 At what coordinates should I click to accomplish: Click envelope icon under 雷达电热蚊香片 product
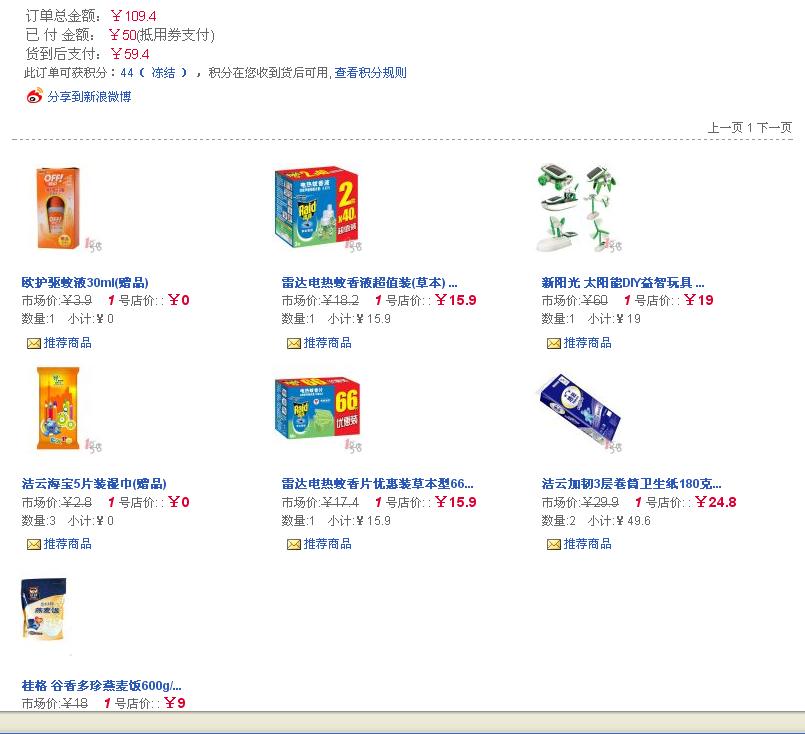pos(294,545)
